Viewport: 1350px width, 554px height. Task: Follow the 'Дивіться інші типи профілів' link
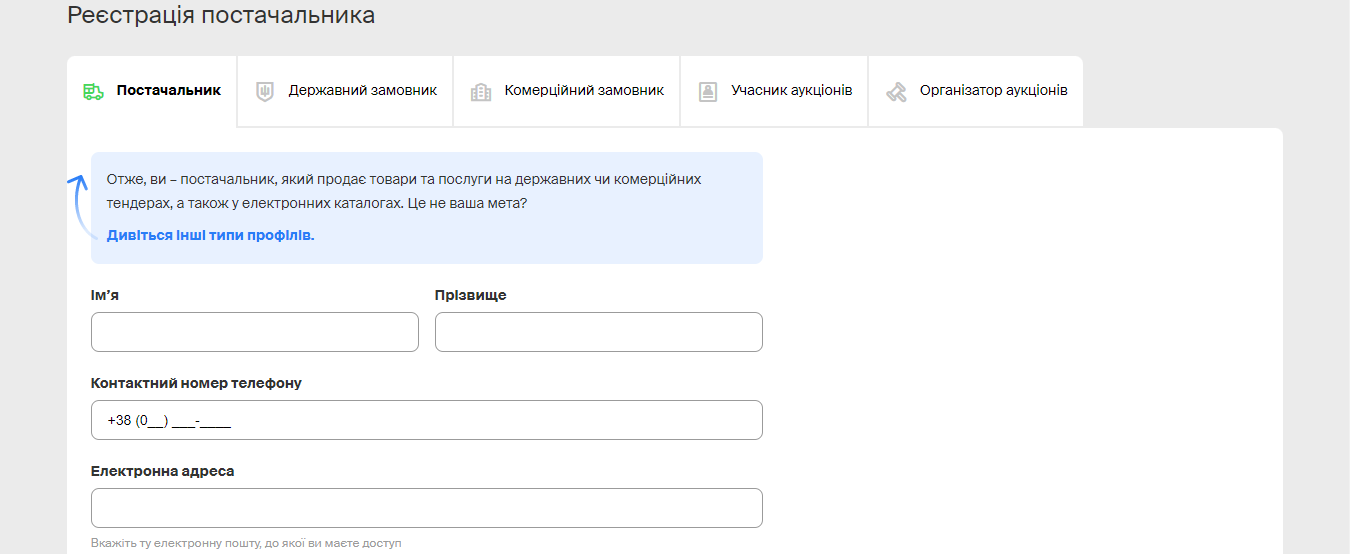point(210,236)
